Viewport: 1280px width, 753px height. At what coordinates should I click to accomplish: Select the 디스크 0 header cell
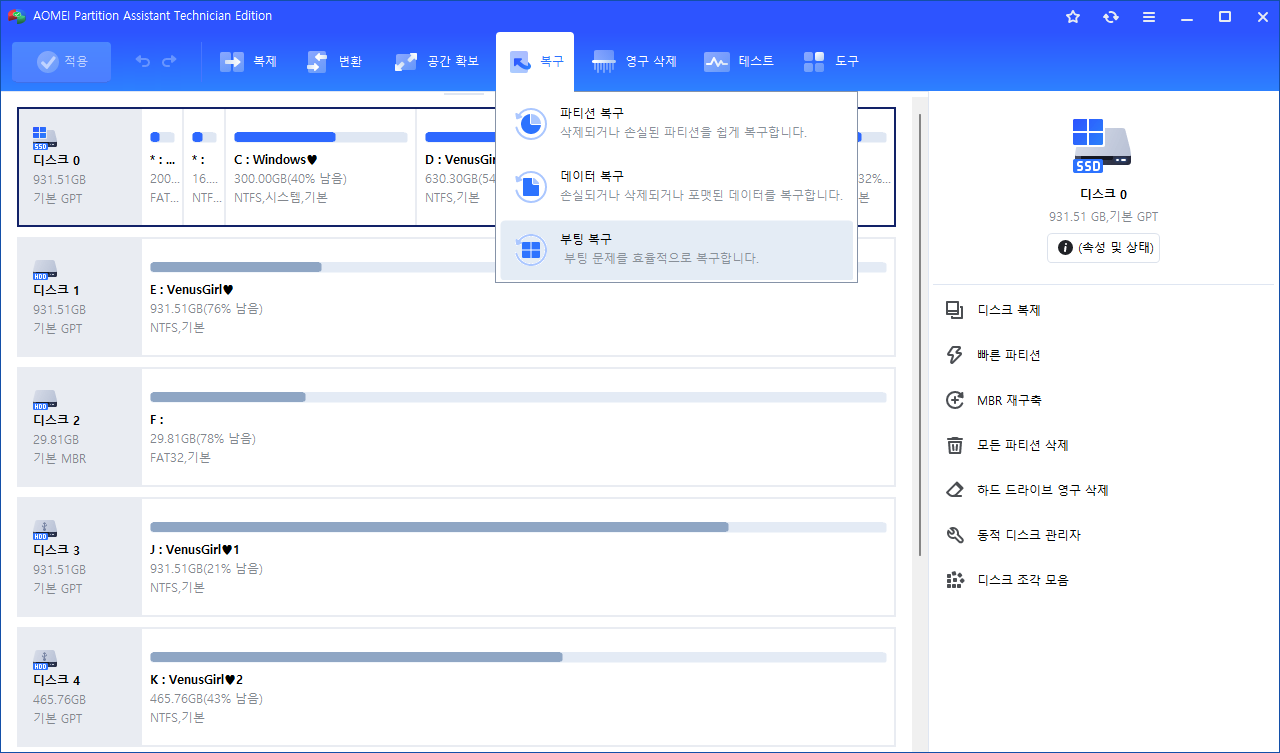(80, 167)
